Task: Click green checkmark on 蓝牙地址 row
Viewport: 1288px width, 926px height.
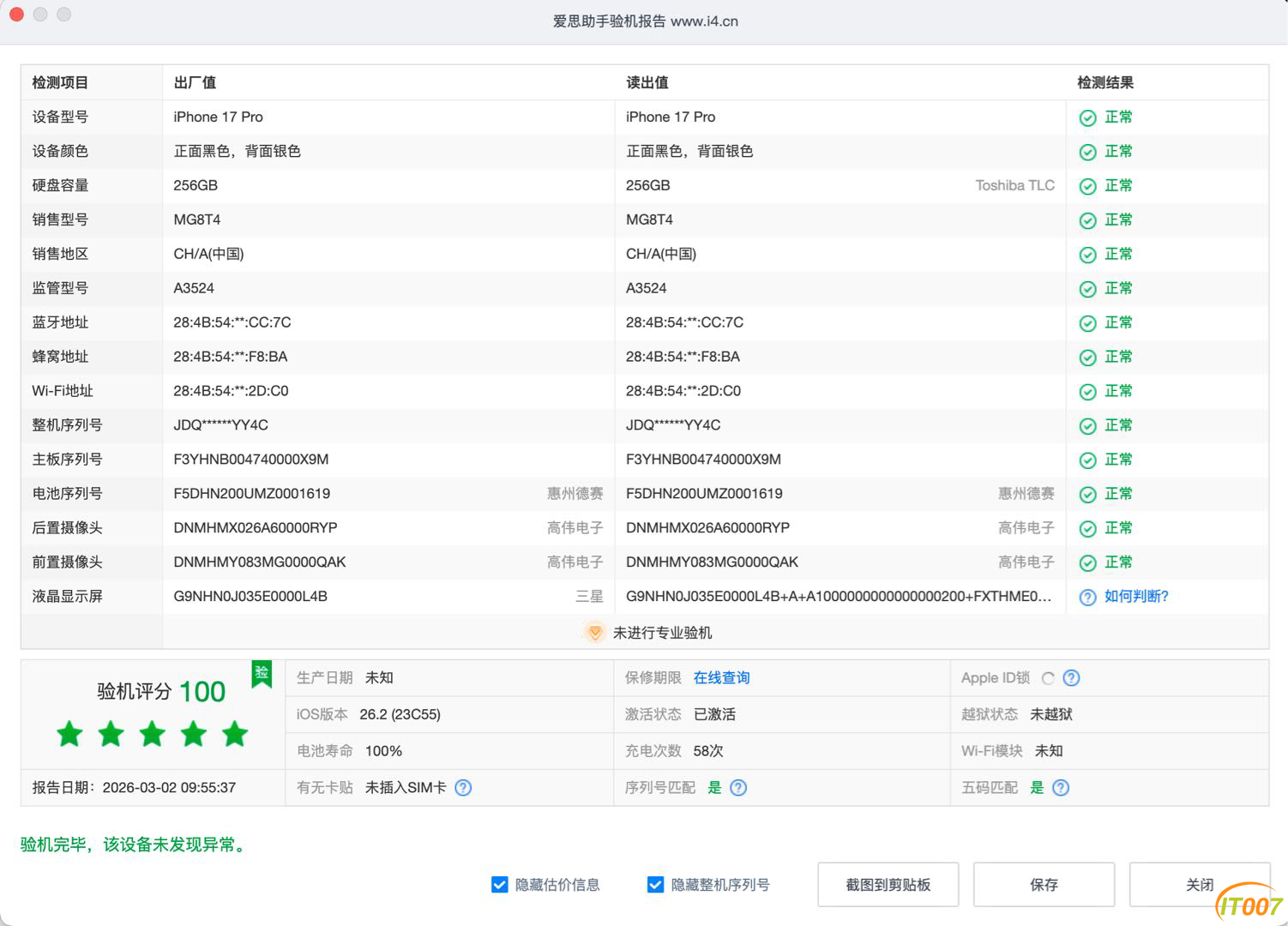Action: point(1087,322)
